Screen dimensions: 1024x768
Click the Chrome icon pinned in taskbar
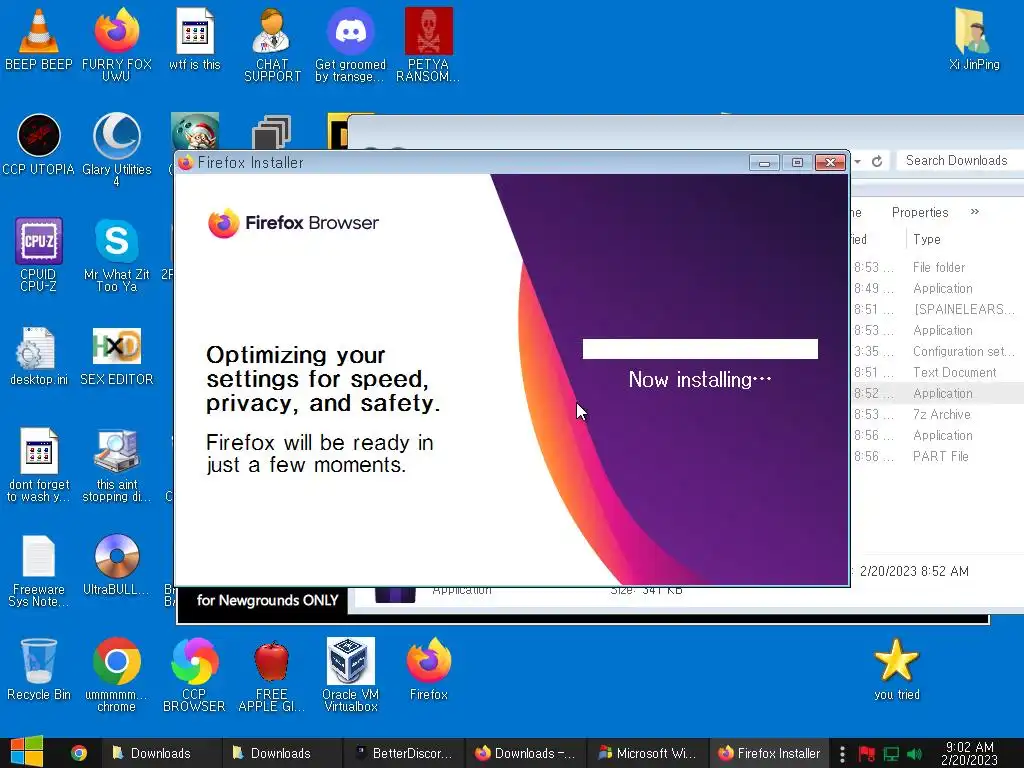point(79,753)
